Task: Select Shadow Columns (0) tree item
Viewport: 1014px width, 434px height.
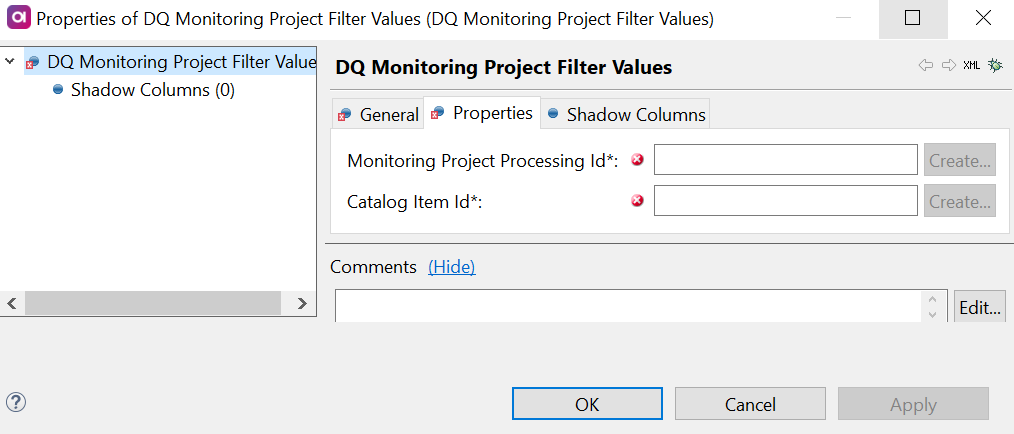Action: tap(152, 90)
